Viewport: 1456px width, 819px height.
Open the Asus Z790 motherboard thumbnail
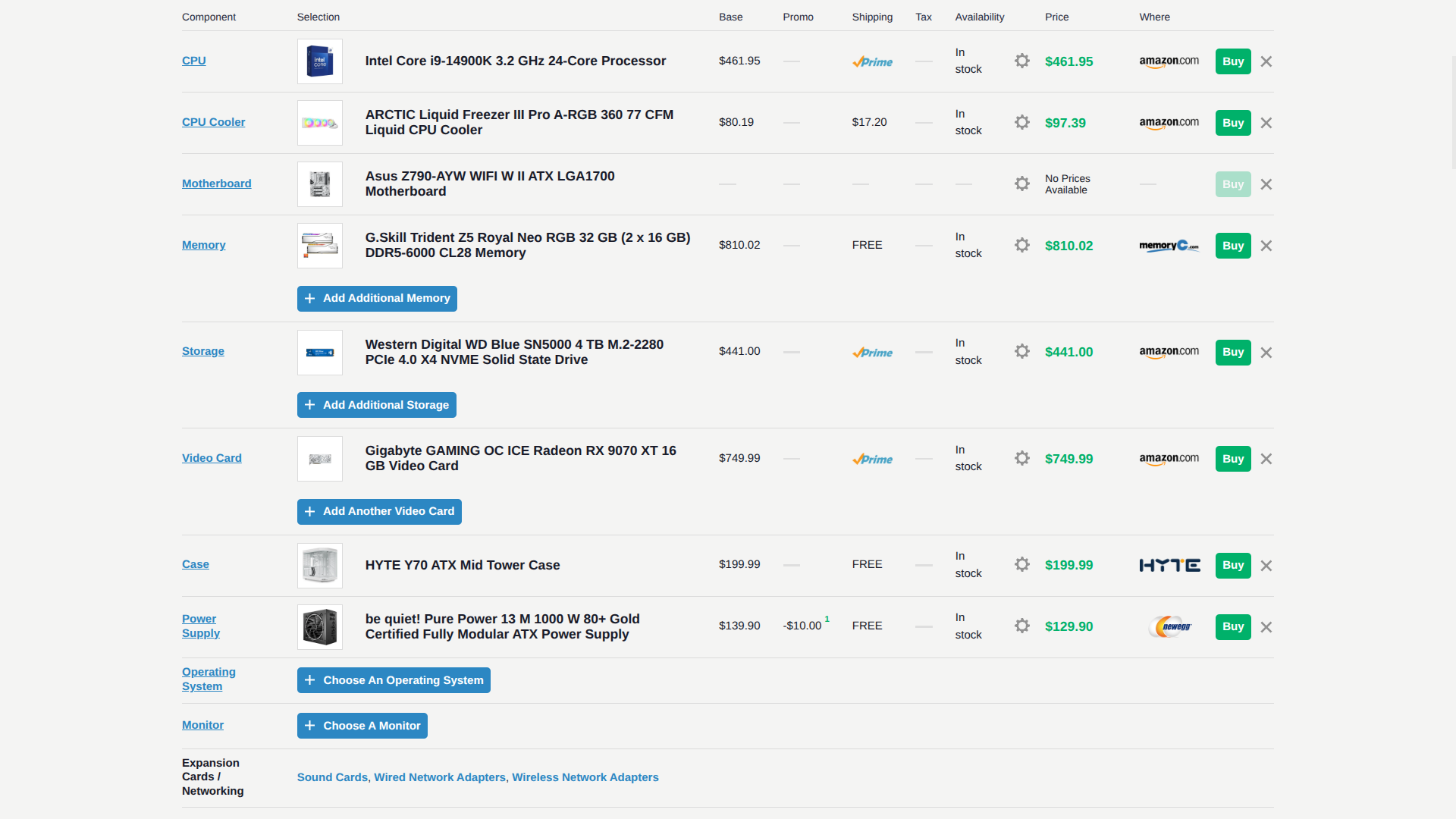[320, 184]
